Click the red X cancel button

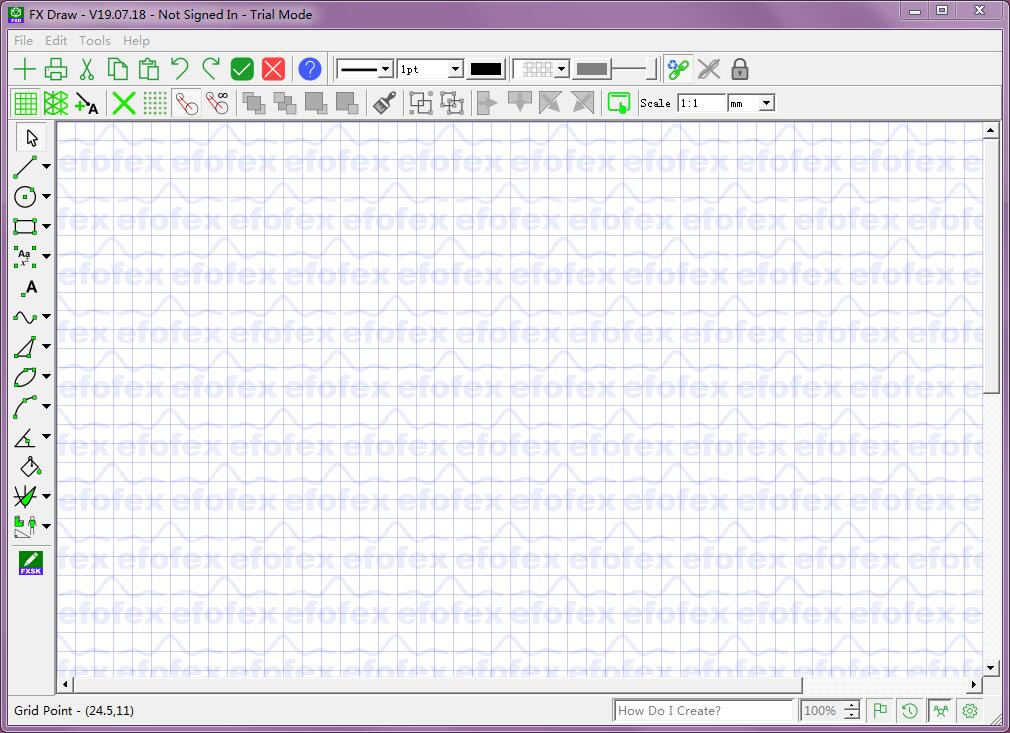click(273, 69)
